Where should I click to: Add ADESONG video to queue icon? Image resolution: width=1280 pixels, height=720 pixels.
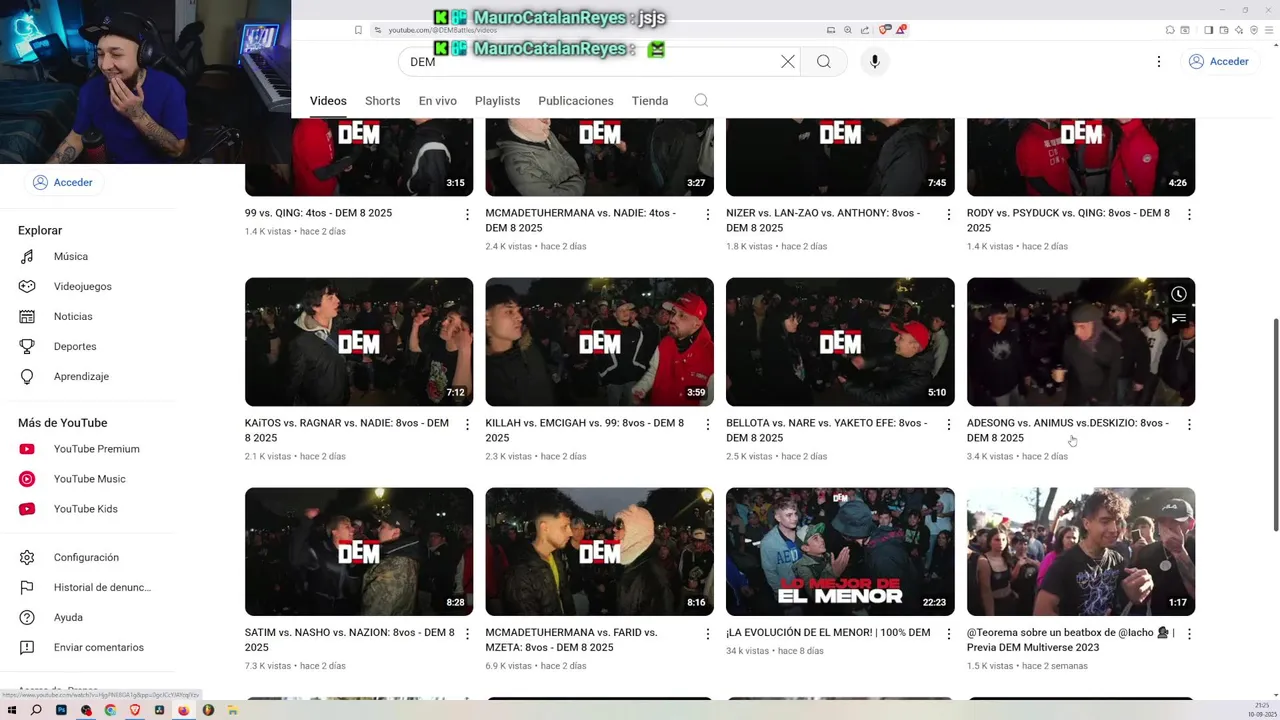coord(1179,318)
